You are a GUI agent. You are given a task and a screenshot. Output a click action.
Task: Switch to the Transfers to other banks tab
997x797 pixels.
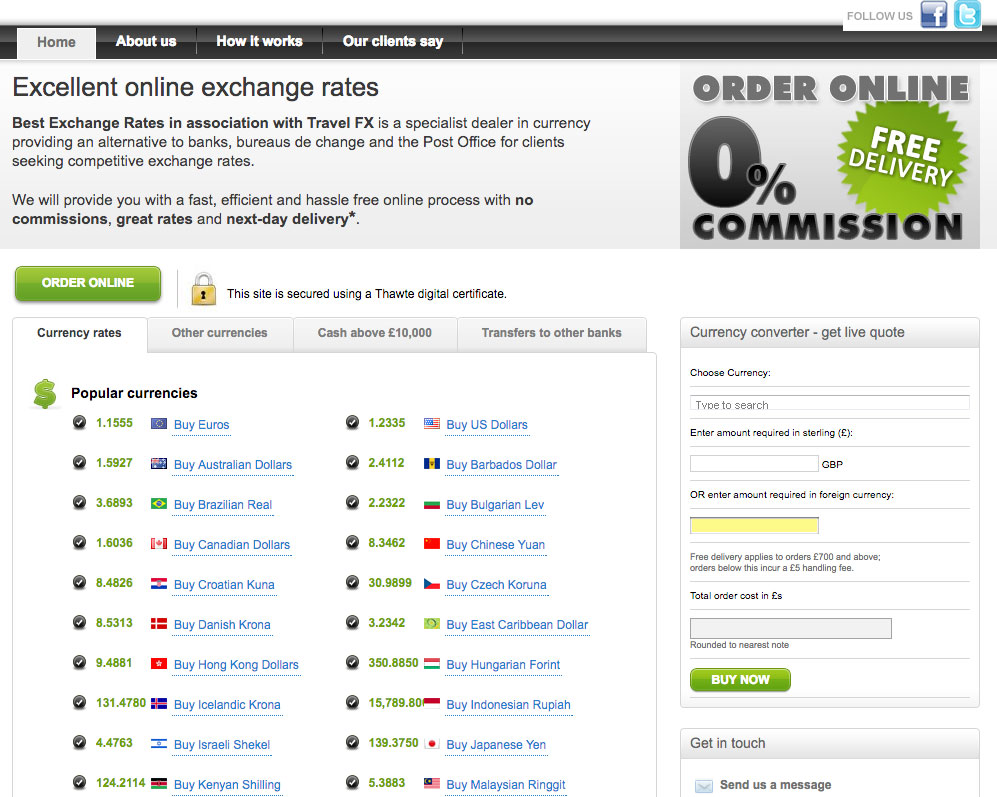point(551,333)
